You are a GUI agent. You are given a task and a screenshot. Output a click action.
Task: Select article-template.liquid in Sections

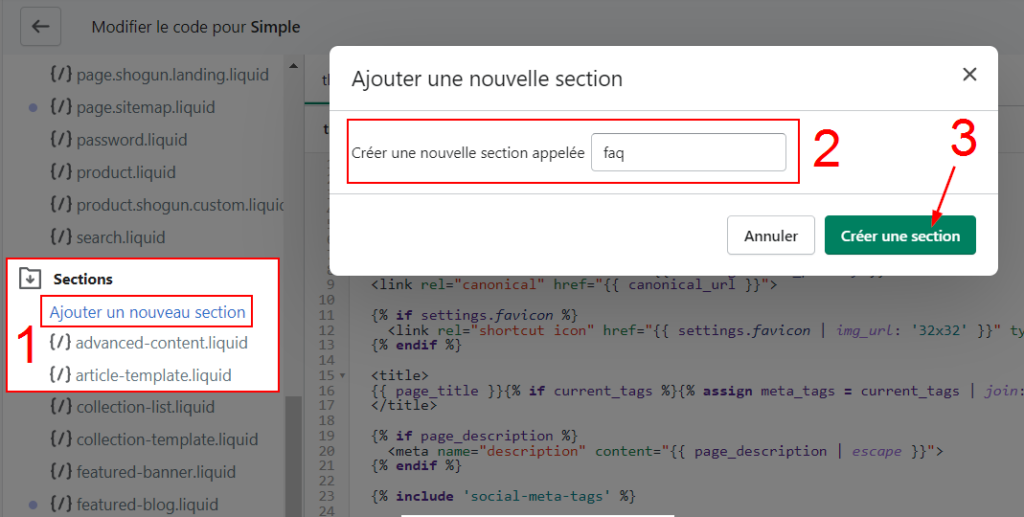[153, 375]
